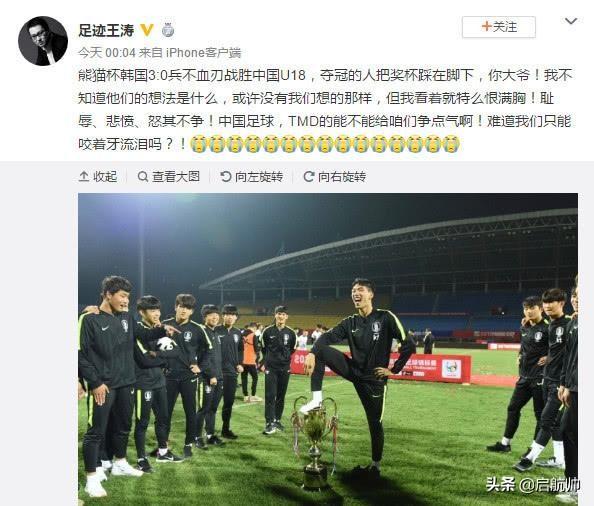The width and height of the screenshot is (594, 506).
Task: Collapse the image with 收起
Action: point(98,176)
